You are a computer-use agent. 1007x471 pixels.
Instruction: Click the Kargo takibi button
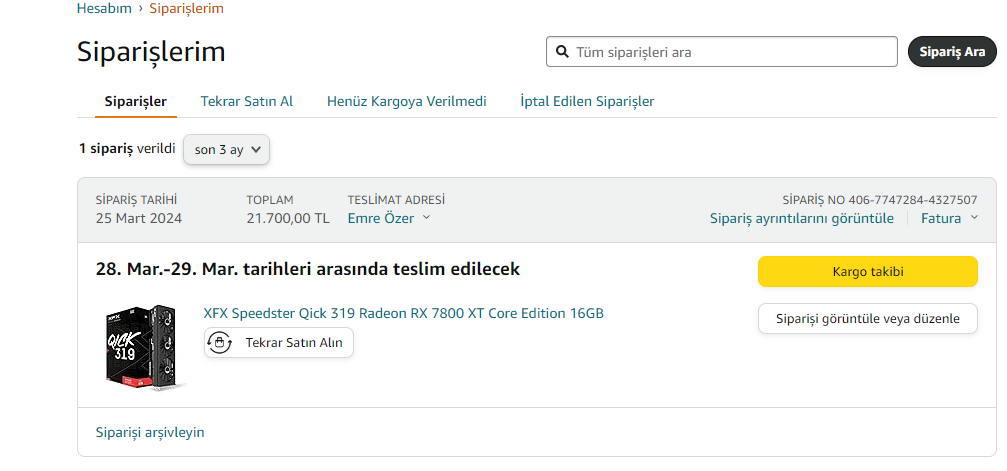tap(868, 272)
